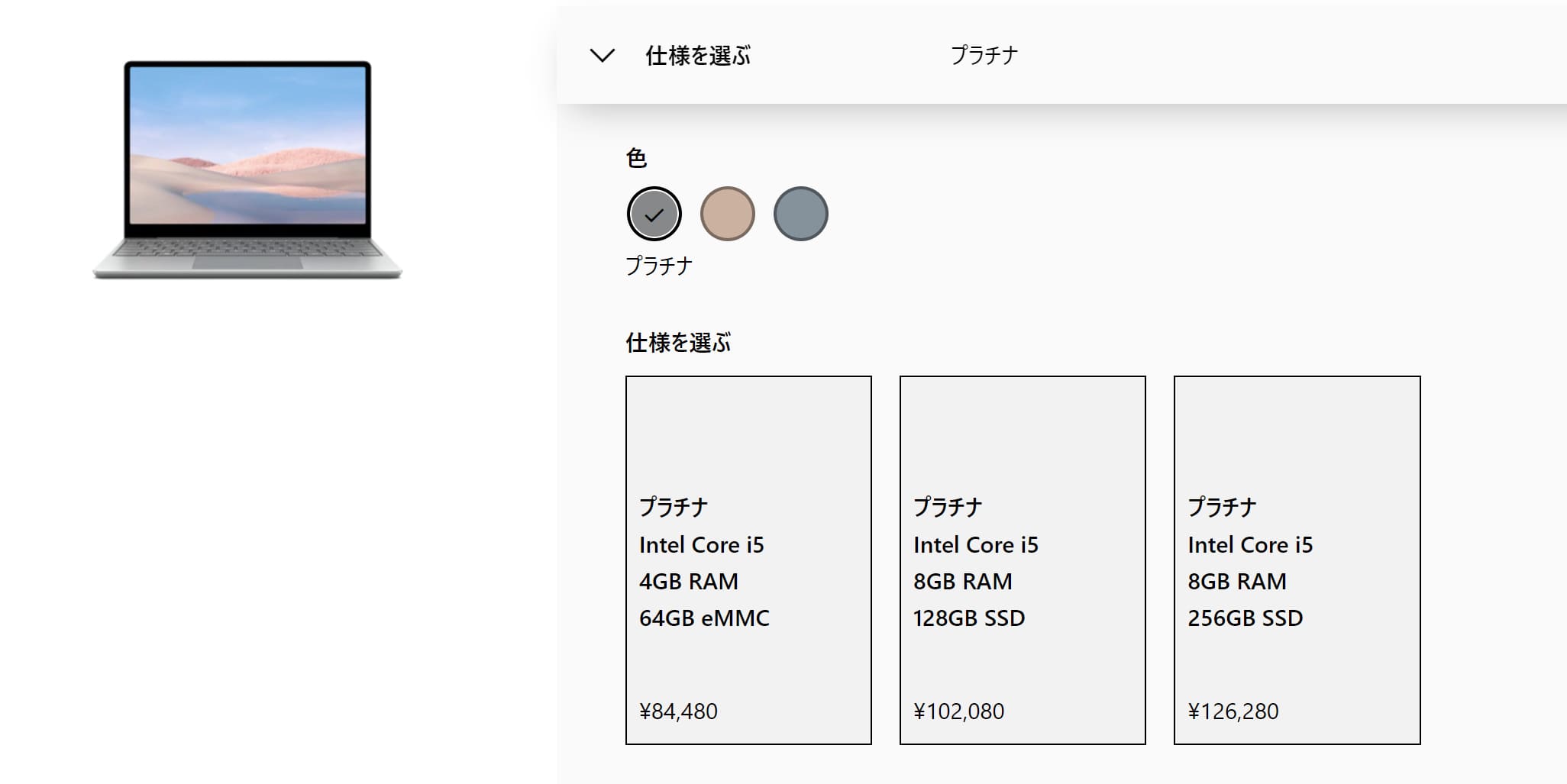Click the checkmark icon on Platinum swatch

(654, 215)
